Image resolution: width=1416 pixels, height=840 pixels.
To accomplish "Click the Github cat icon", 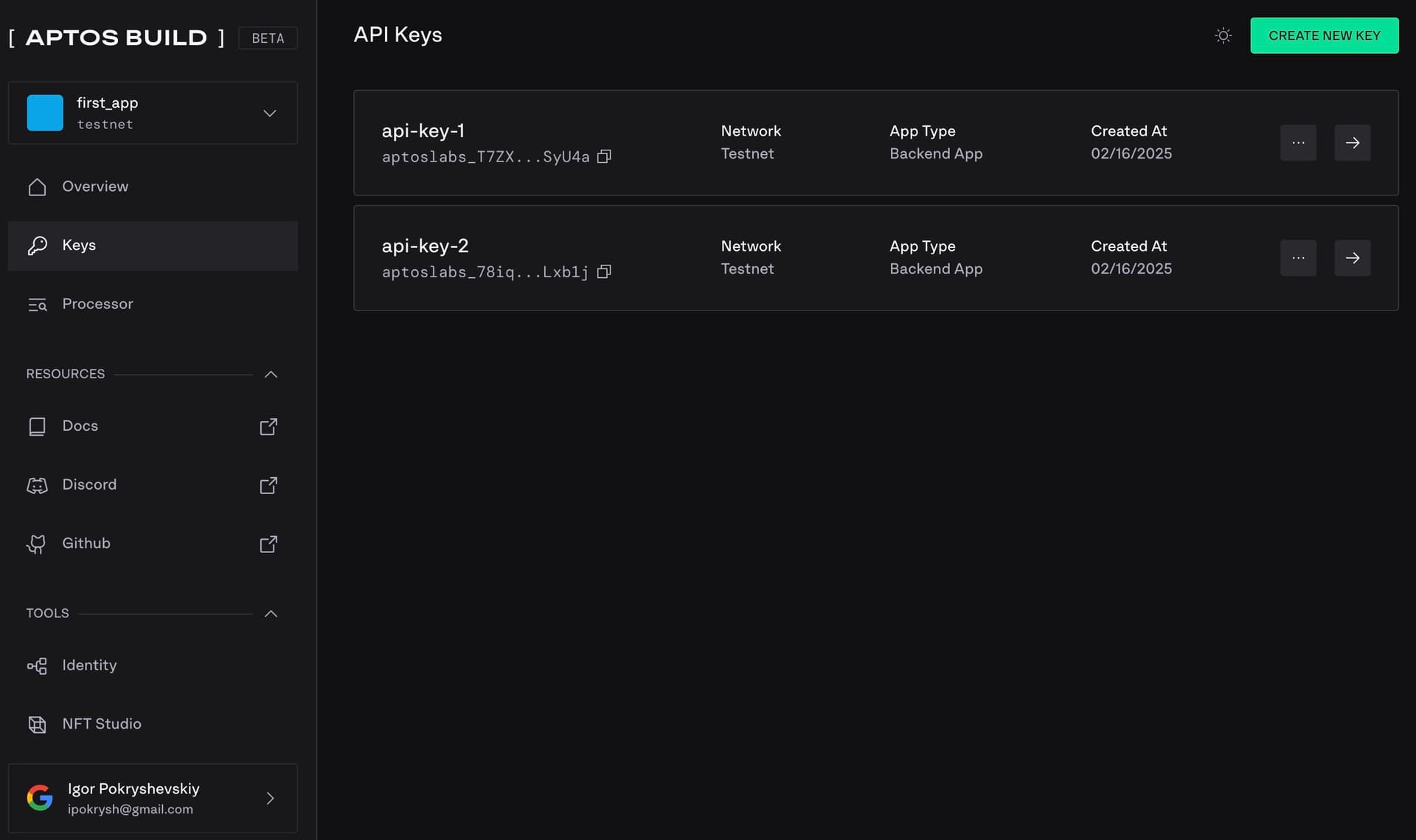I will point(36,544).
